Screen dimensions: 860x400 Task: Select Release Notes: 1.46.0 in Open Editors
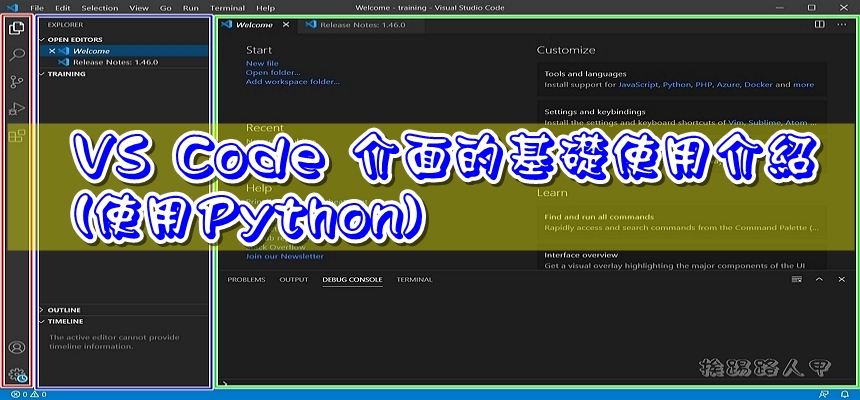coord(123,62)
